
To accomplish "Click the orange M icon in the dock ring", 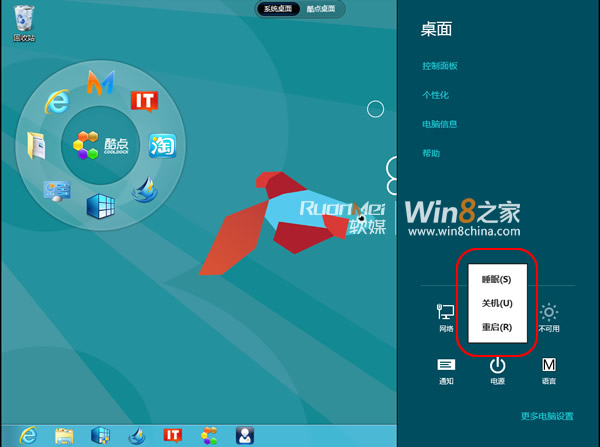I will point(100,82).
